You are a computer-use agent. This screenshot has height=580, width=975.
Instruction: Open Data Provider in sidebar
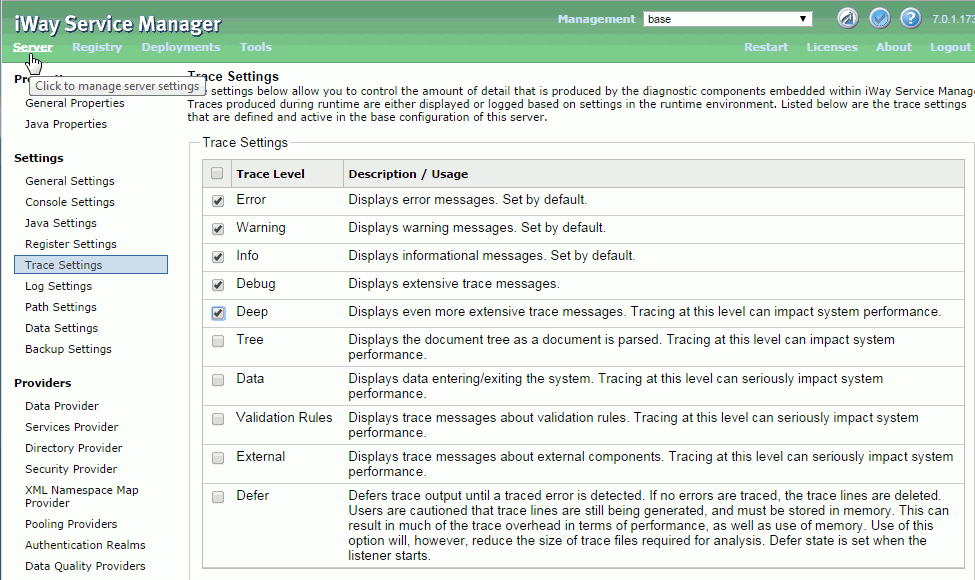(x=62, y=406)
